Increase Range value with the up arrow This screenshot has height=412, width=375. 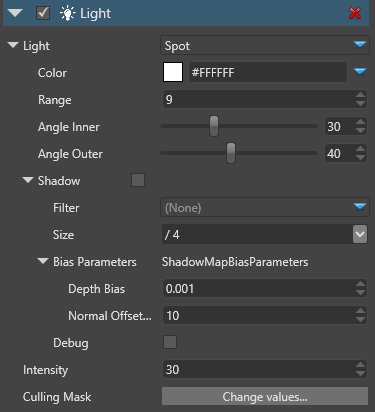(360, 95)
